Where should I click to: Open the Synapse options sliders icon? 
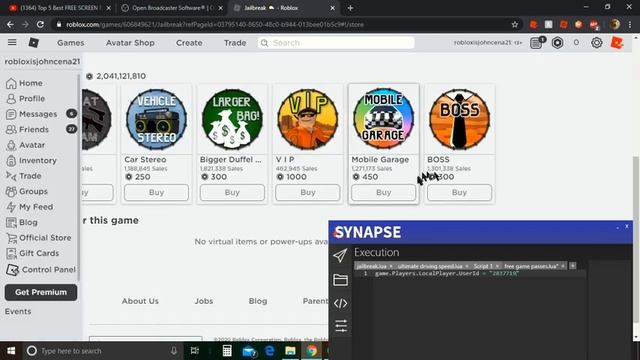tap(340, 326)
